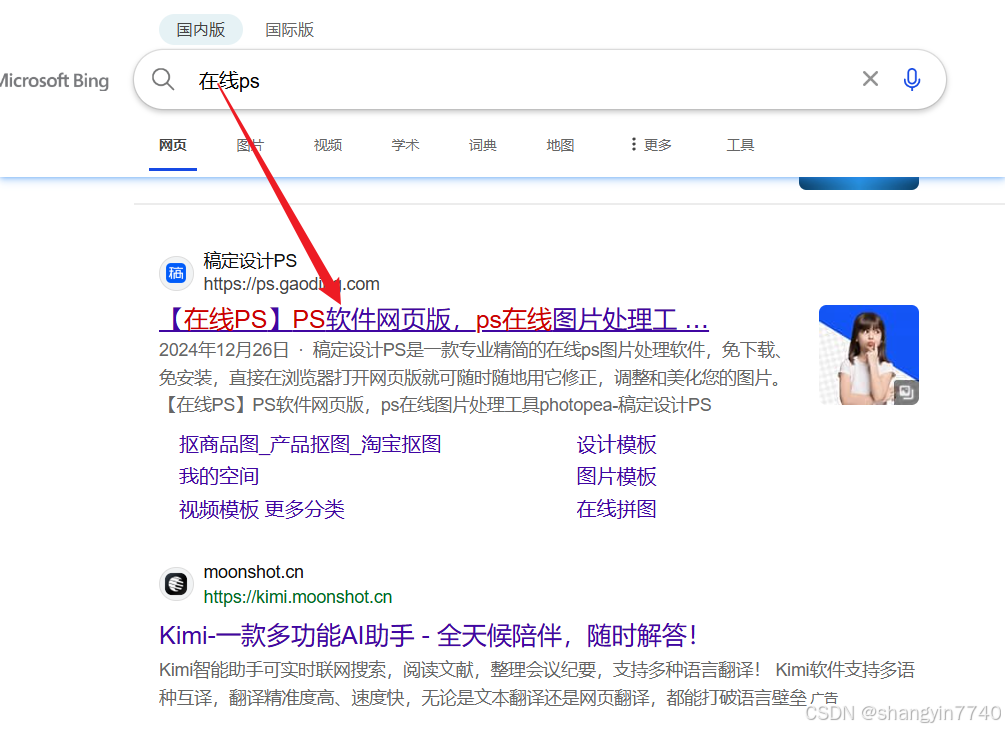The image size is (1005, 731).
Task: Open the 设计模板 sublink
Action: (617, 445)
